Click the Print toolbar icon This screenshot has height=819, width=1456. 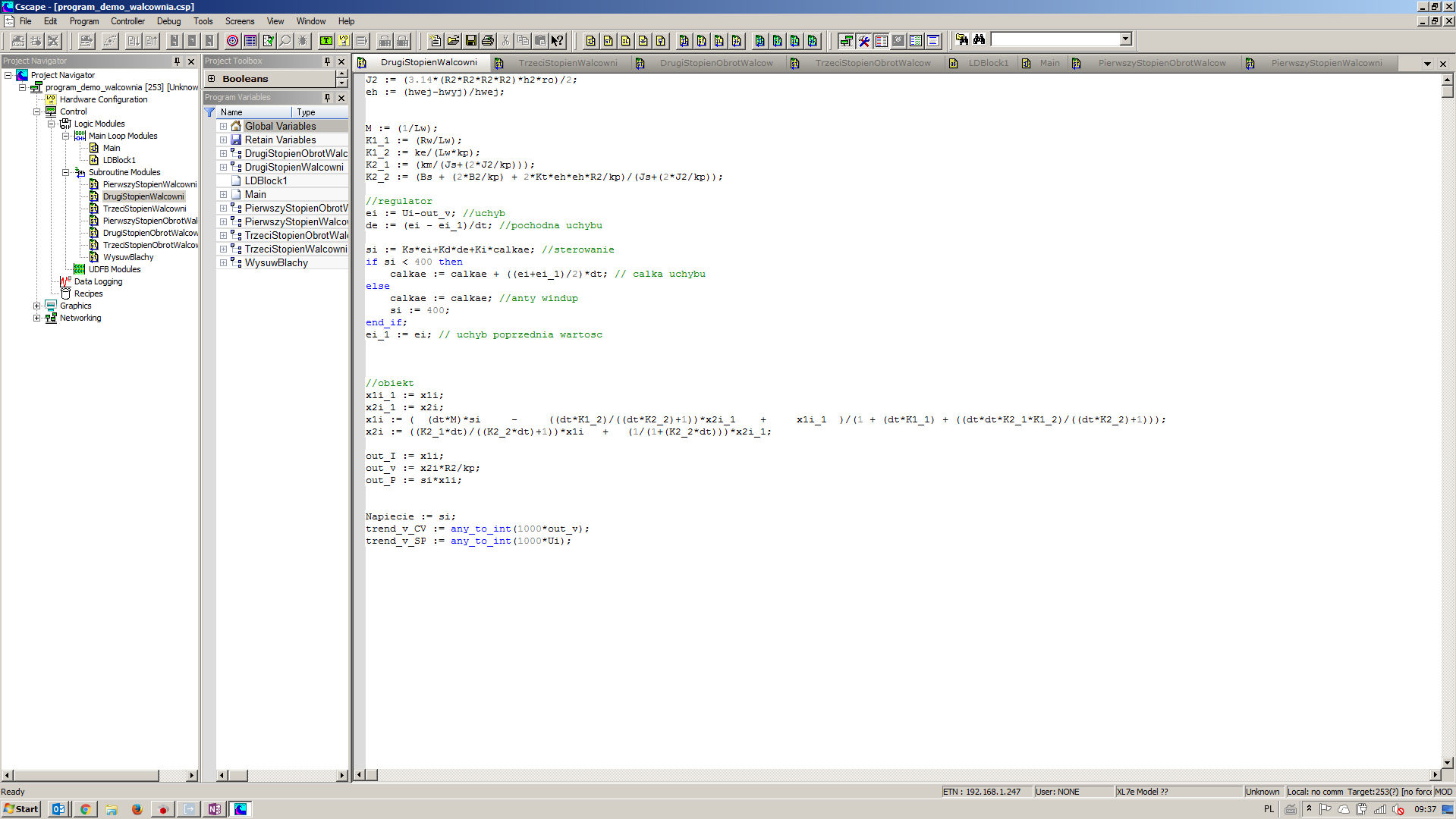click(x=488, y=41)
